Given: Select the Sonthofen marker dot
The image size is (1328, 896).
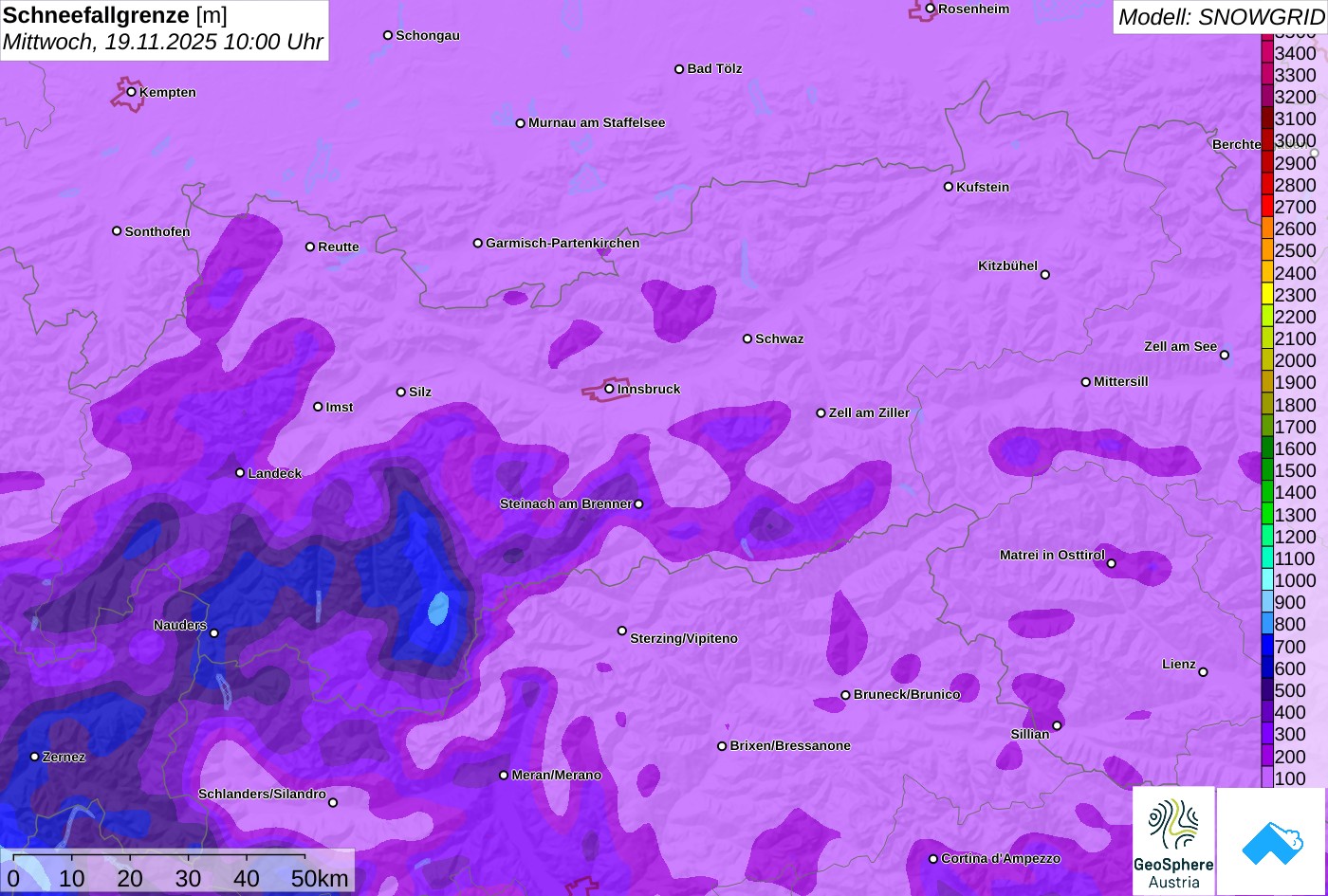Looking at the screenshot, I should pos(117,231).
